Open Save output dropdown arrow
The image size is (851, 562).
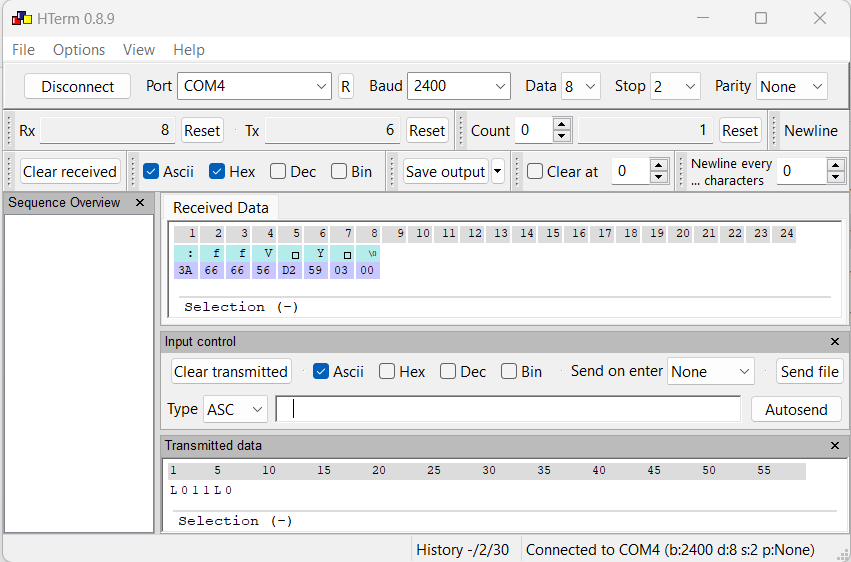(x=497, y=171)
